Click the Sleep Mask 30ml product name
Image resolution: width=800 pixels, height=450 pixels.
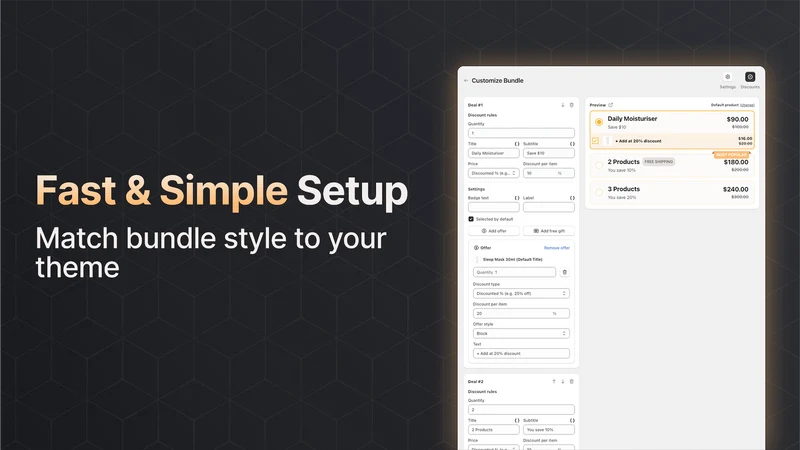[512, 260]
